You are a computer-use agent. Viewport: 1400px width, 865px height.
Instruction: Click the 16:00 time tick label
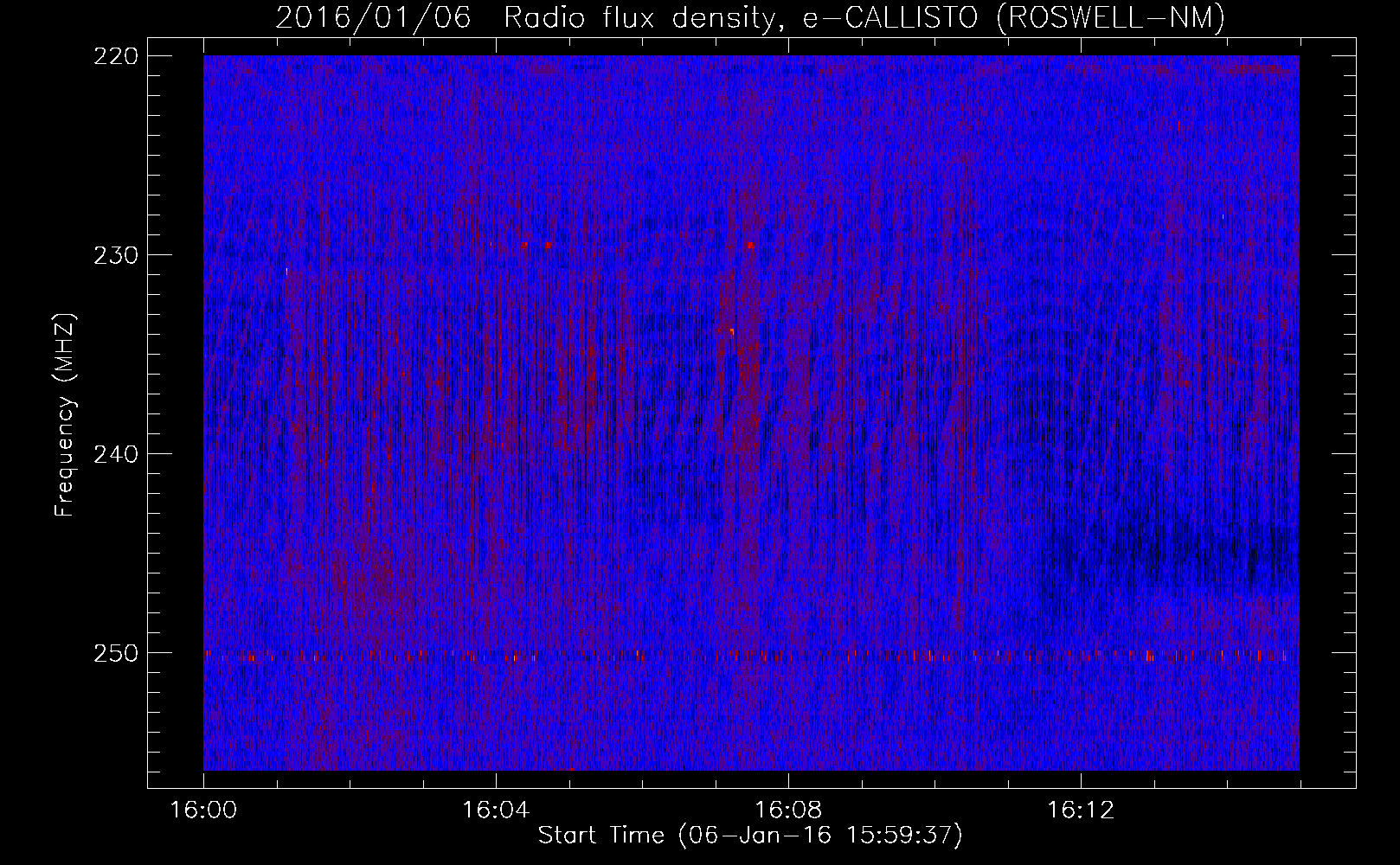203,811
